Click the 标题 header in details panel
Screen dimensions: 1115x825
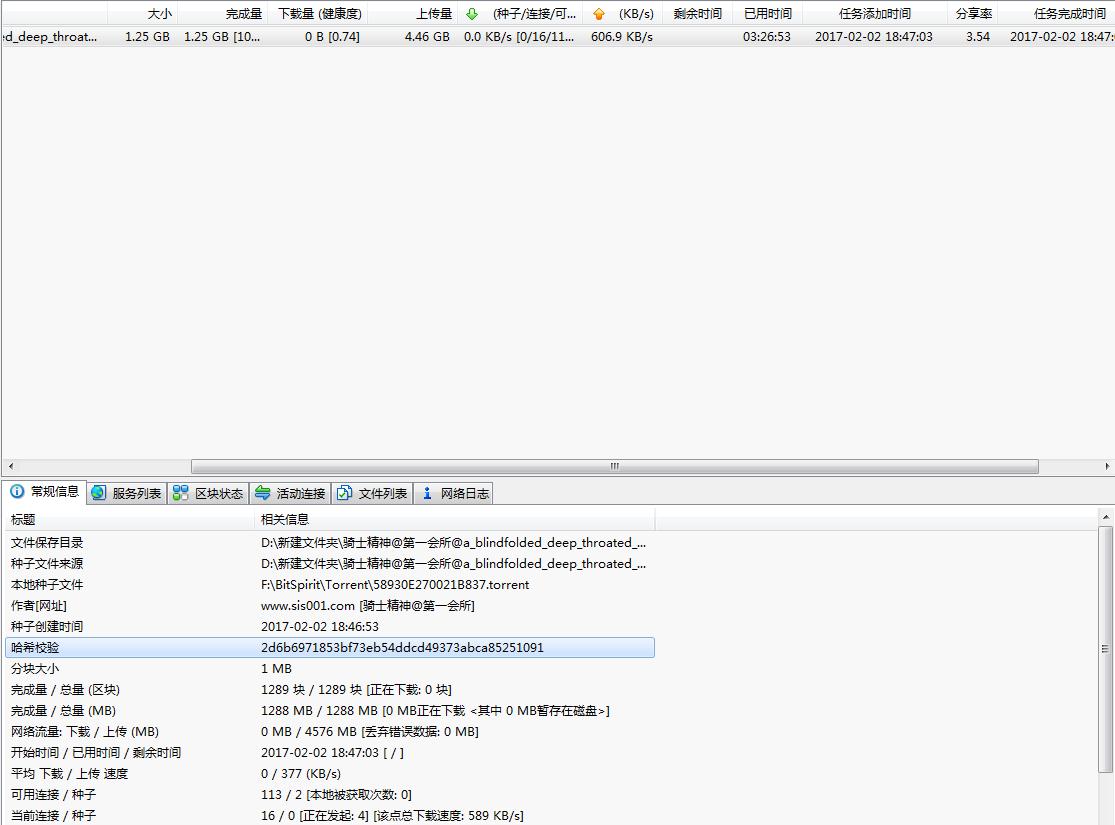tap(23, 519)
